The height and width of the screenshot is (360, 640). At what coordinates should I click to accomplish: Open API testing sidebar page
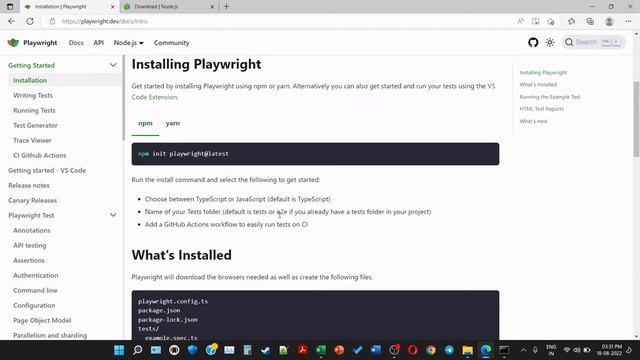point(29,245)
